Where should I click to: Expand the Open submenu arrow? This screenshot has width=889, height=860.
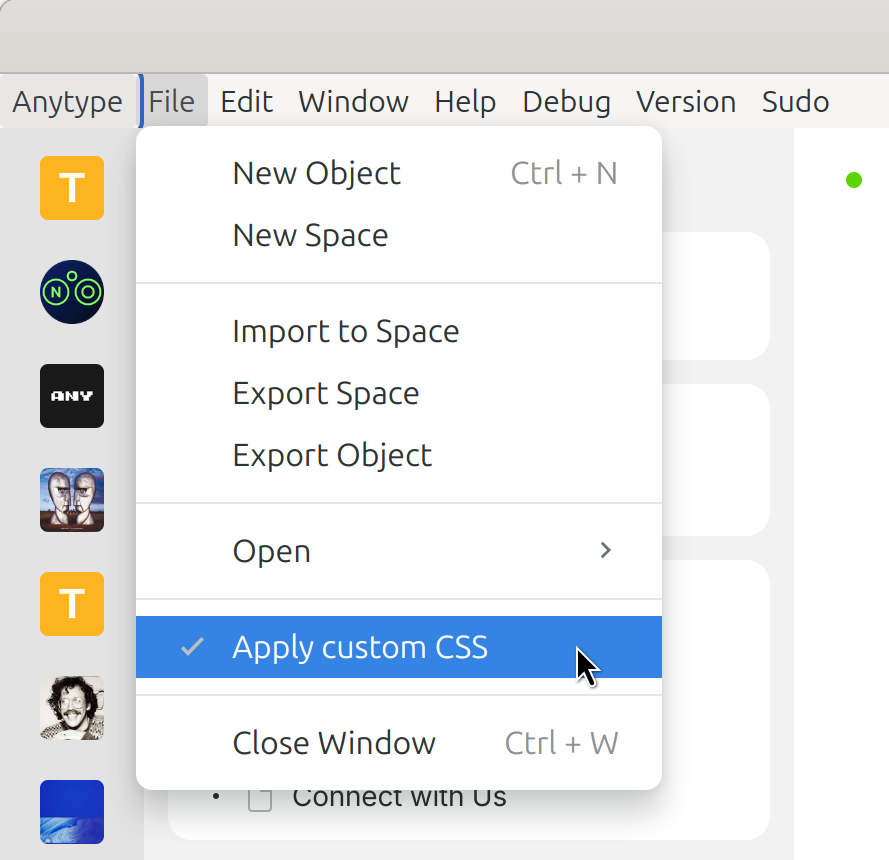pos(604,550)
